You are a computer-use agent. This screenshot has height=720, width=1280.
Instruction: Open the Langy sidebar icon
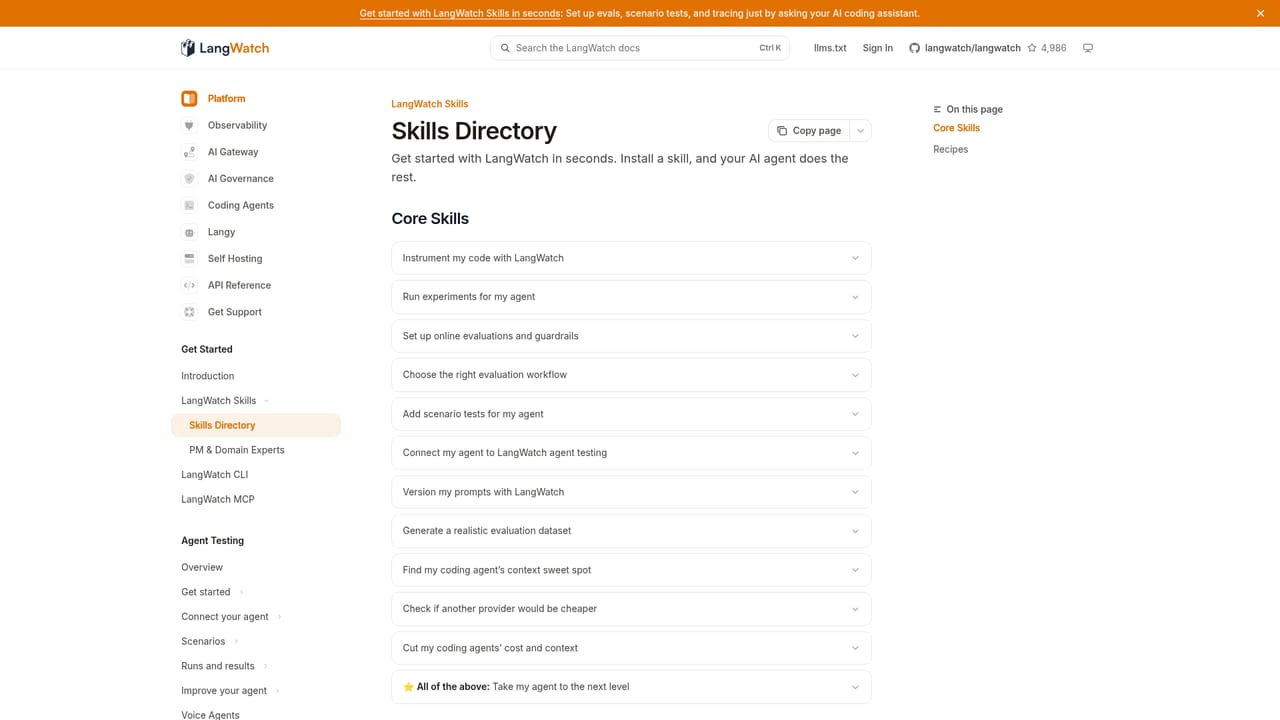click(189, 232)
